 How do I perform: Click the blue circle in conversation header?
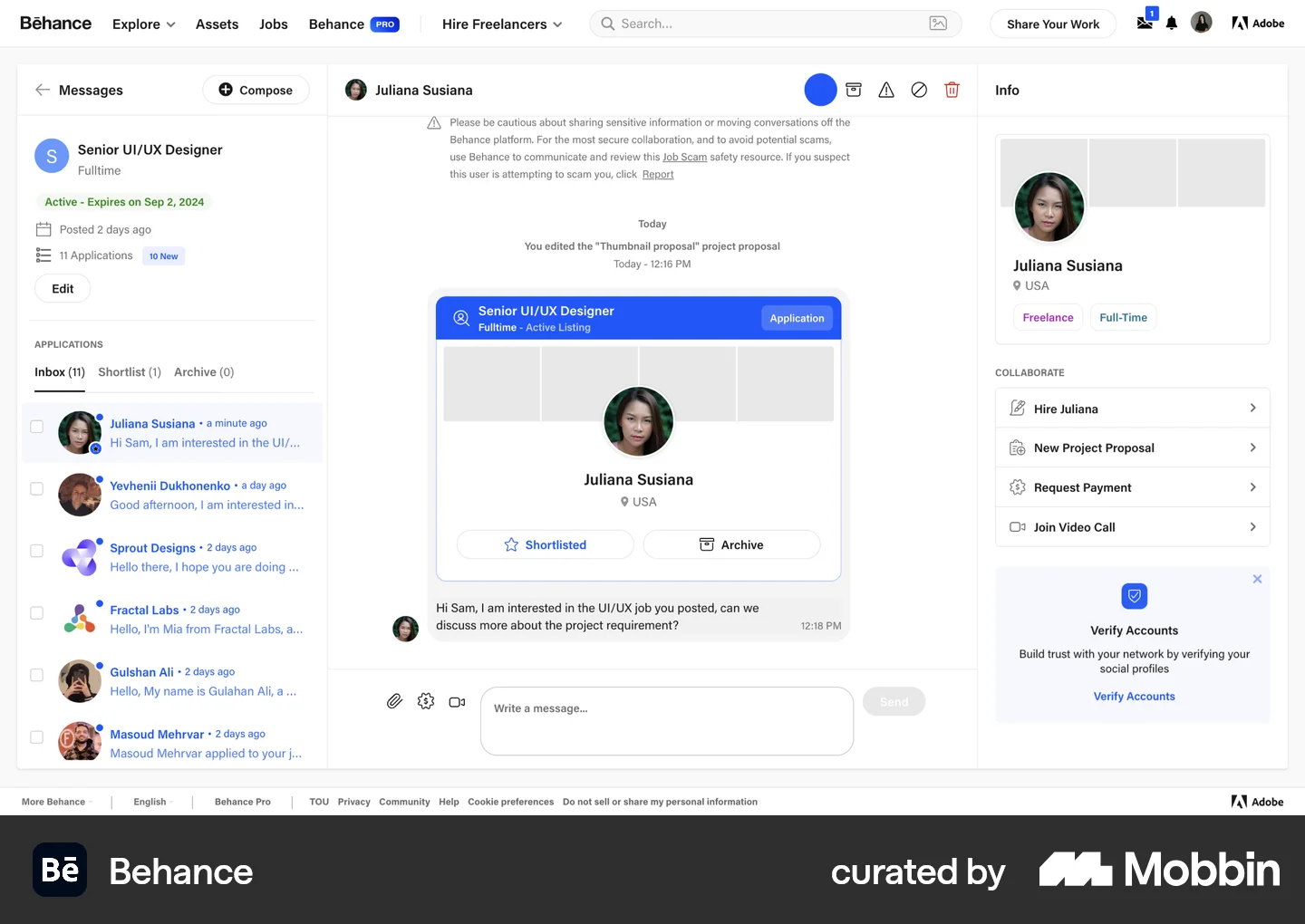820,90
